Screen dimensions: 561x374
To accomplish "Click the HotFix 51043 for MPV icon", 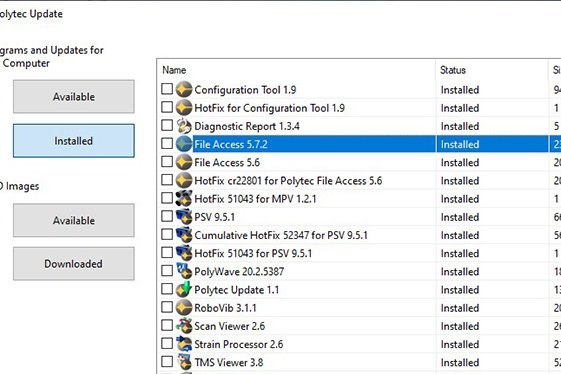I will (184, 198).
